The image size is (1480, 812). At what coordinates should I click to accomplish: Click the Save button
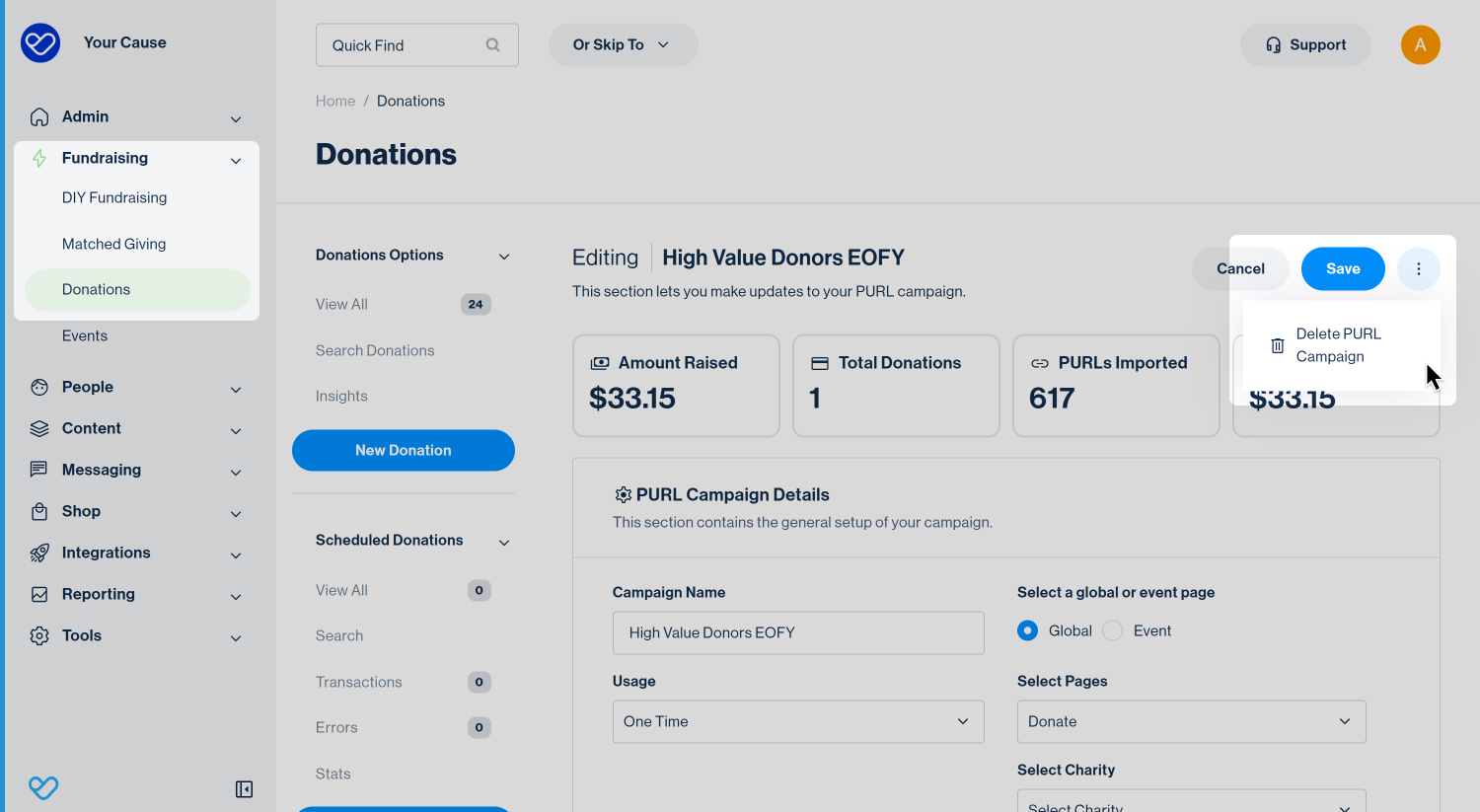(1343, 268)
